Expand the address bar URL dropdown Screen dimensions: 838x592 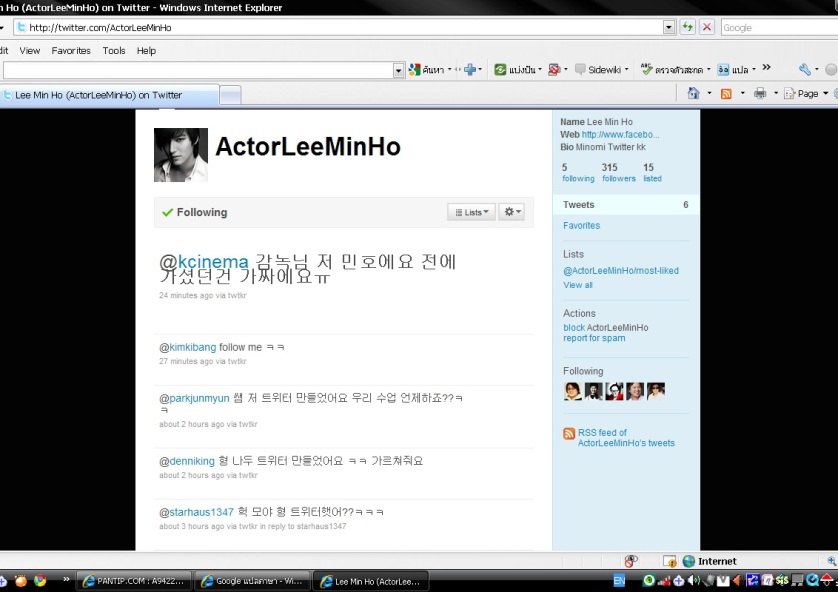tap(669, 27)
